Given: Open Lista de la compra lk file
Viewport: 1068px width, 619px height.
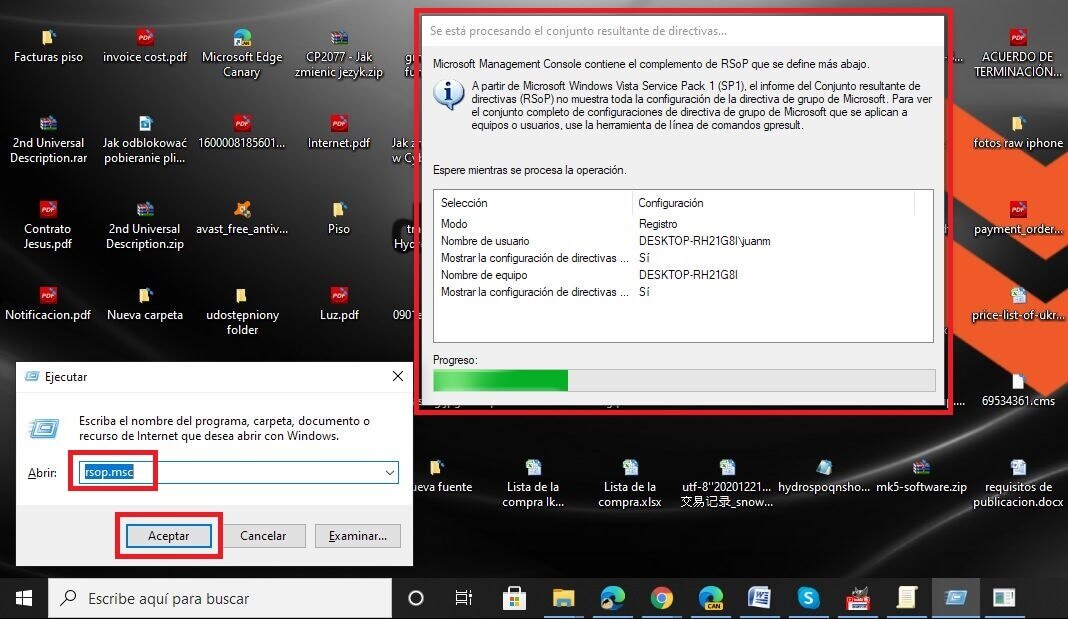Looking at the screenshot, I should (533, 483).
